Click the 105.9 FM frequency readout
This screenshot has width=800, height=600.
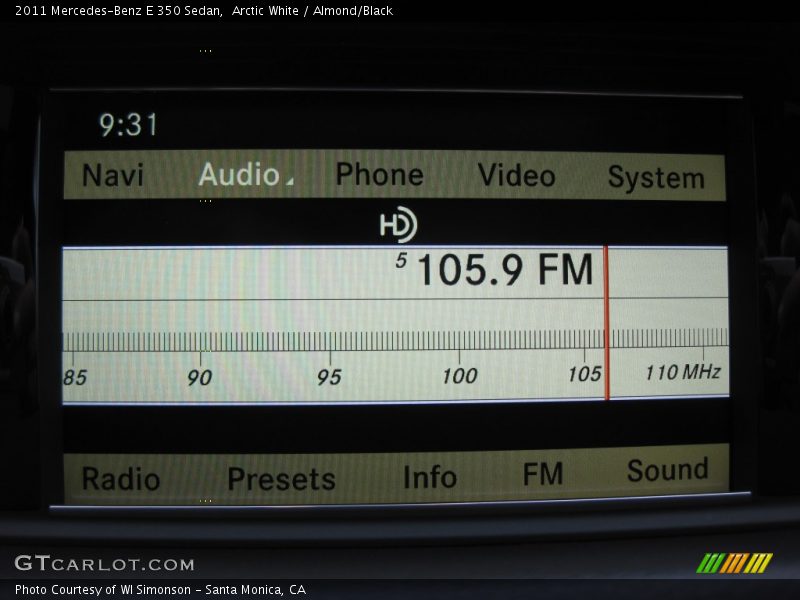pyautogui.click(x=504, y=271)
